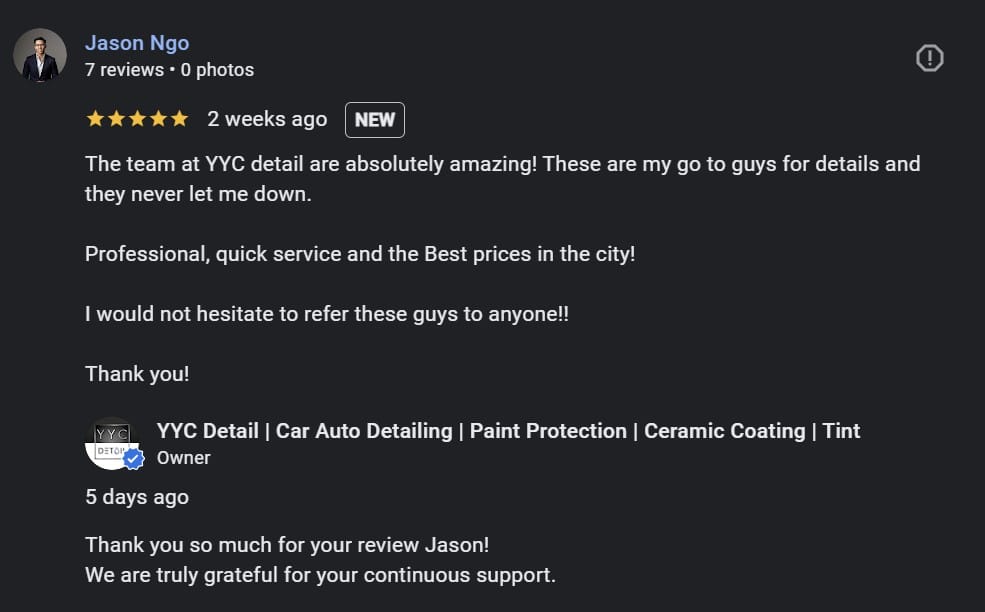Open the YYC Detail business name link
985x612 pixels.
[x=508, y=431]
